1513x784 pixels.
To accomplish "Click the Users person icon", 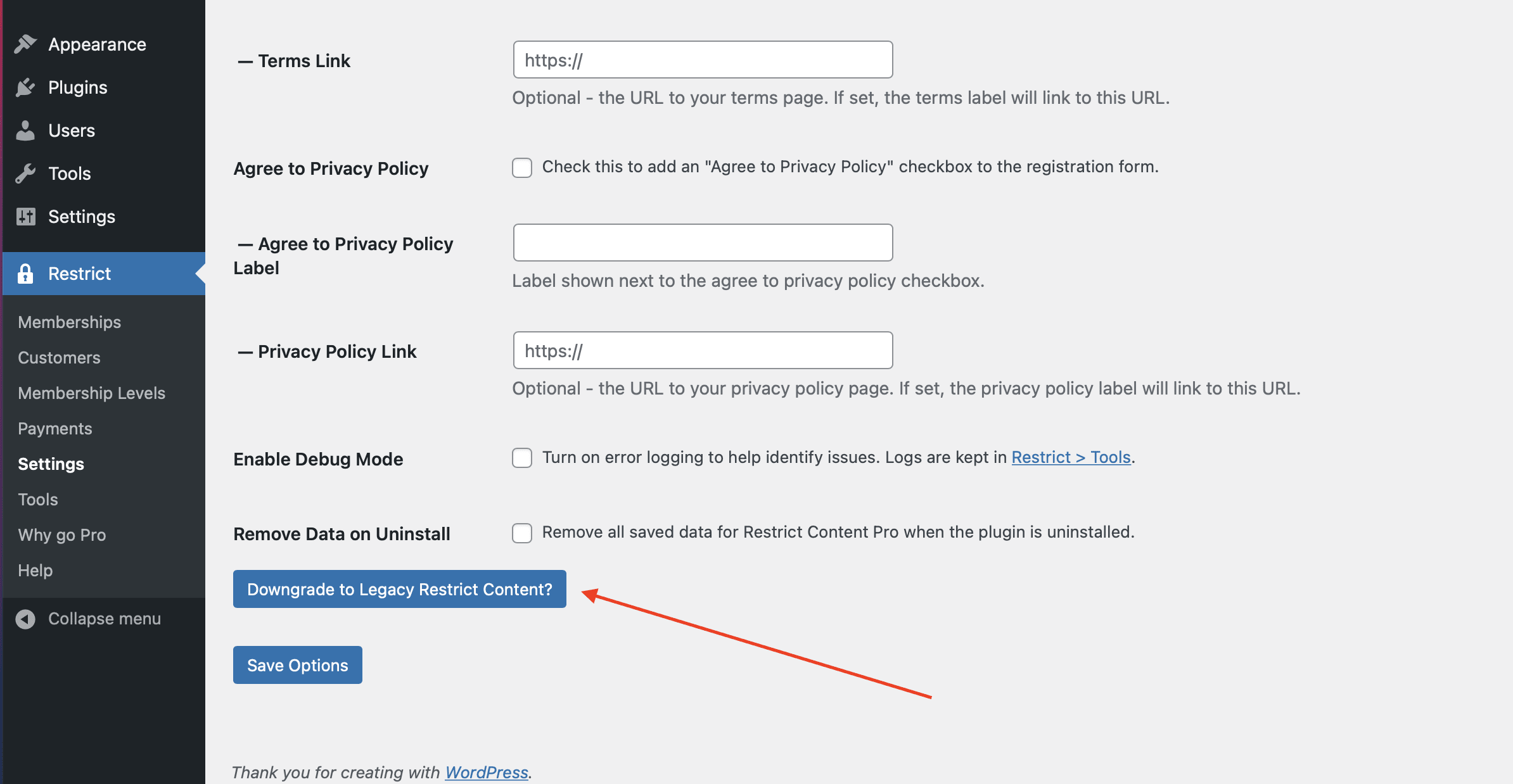I will [25, 130].
